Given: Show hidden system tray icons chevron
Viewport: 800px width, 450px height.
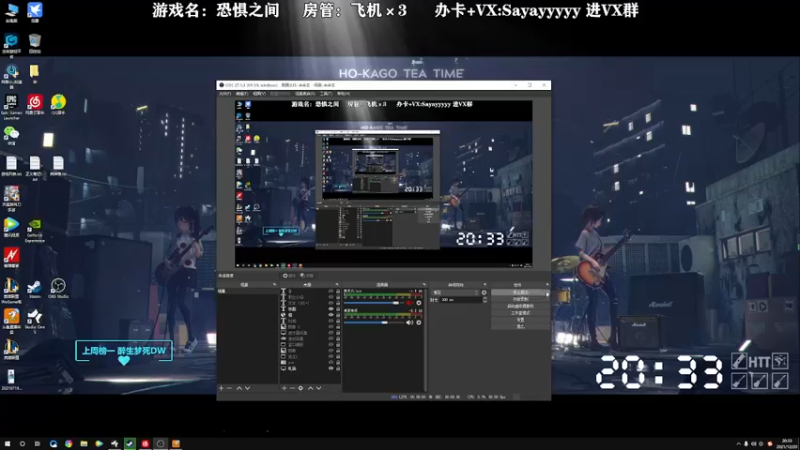Looking at the screenshot, I should 738,443.
